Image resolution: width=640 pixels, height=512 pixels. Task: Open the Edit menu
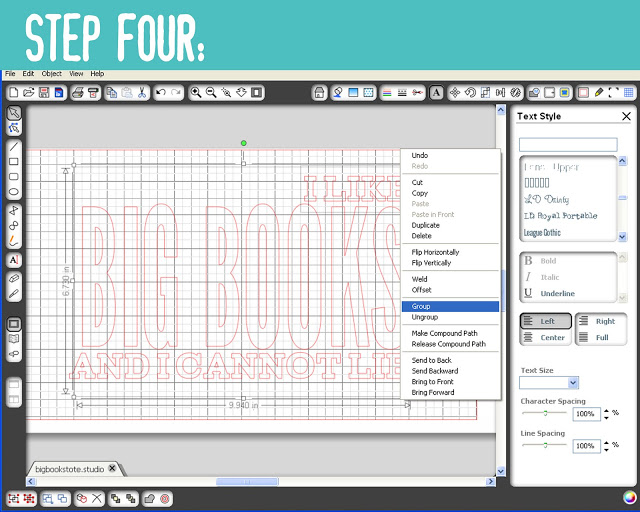[28, 73]
